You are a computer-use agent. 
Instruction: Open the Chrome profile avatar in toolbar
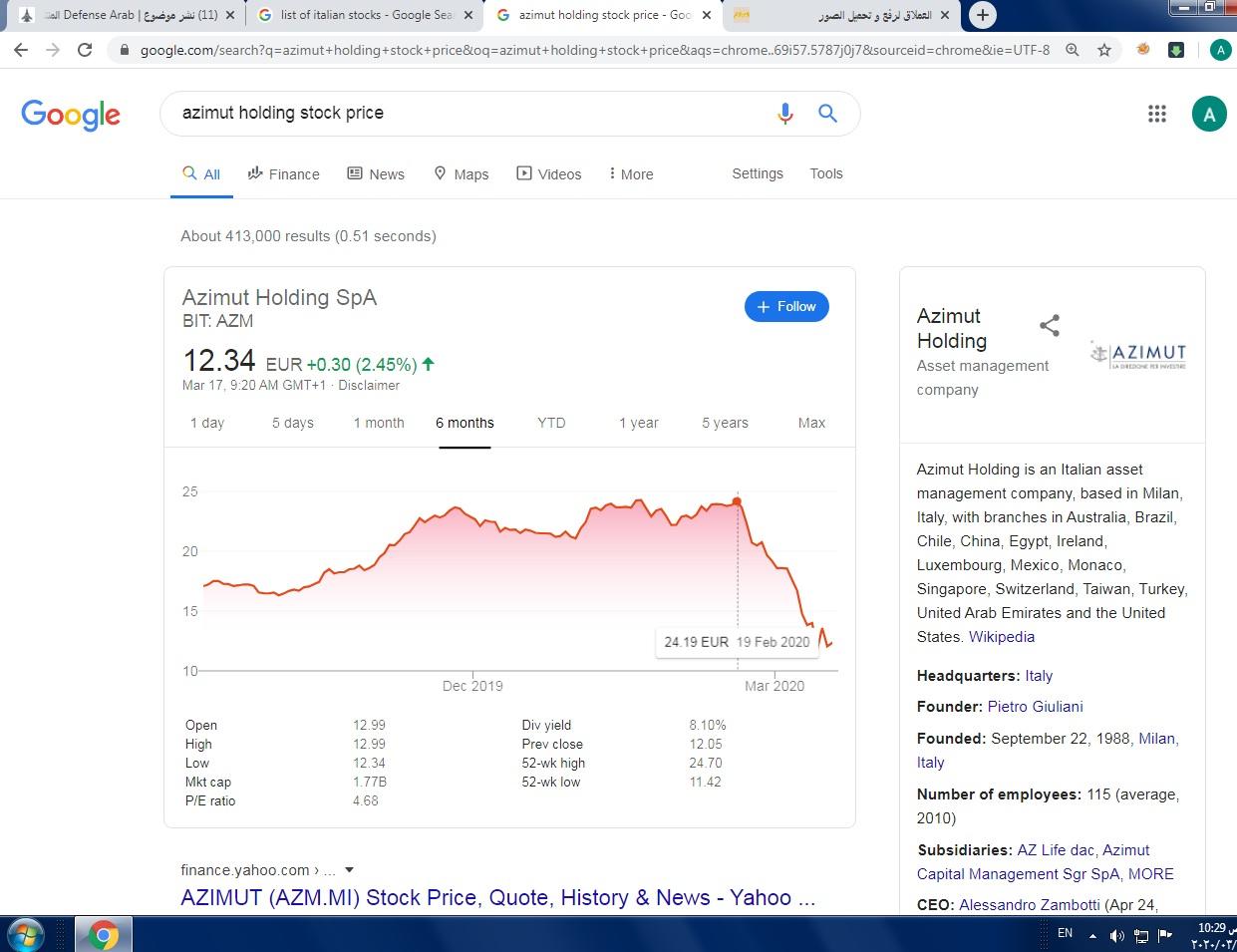click(x=1220, y=50)
